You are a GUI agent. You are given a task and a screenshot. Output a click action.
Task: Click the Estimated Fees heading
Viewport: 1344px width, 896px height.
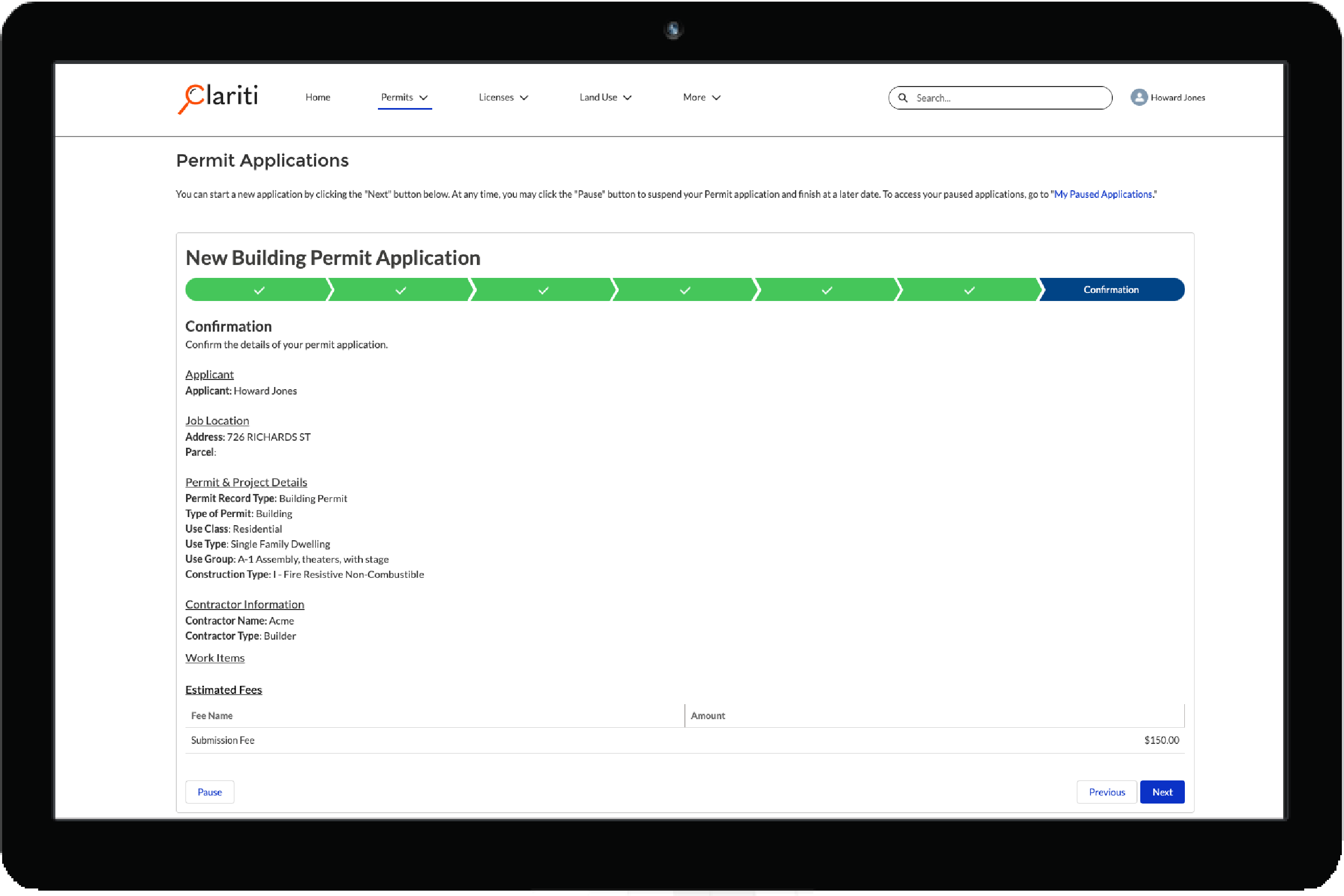point(224,690)
